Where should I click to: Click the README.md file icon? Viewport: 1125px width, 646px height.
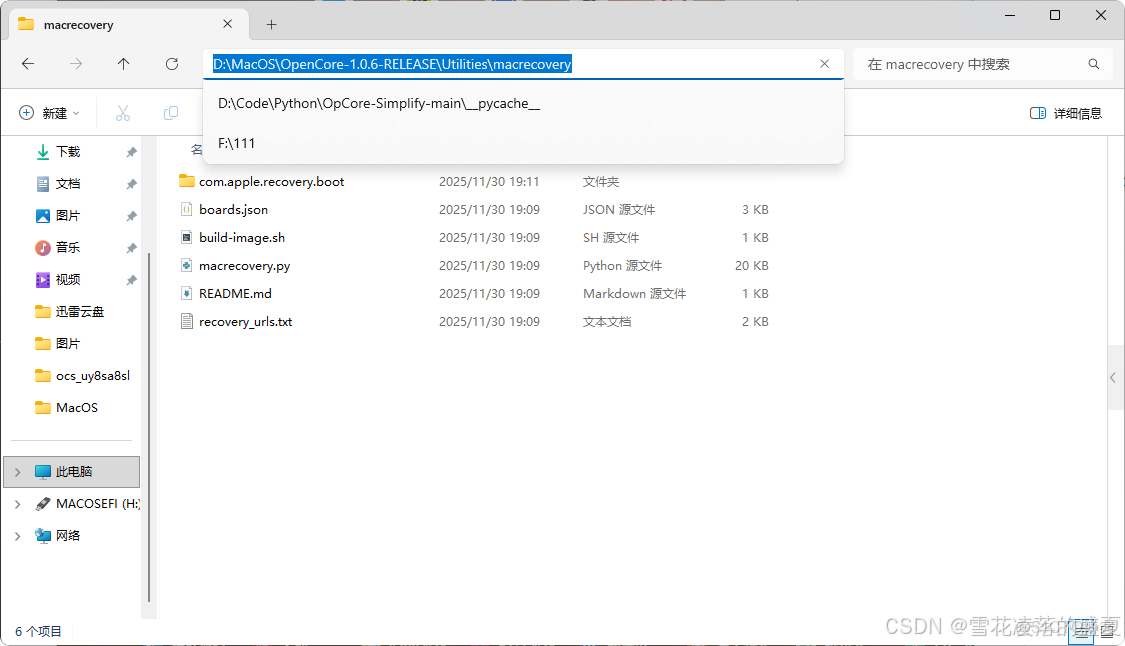pos(187,294)
